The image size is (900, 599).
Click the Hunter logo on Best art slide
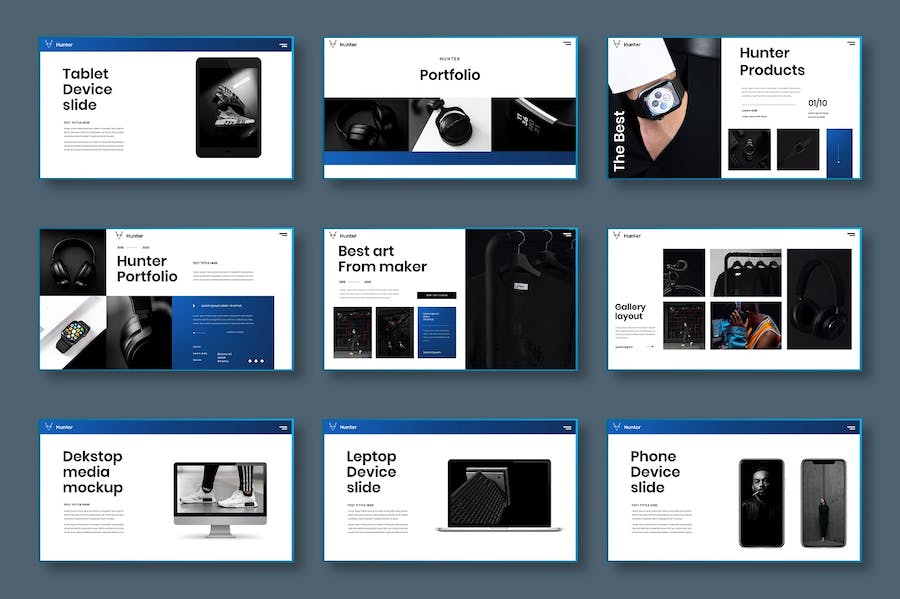tap(343, 236)
